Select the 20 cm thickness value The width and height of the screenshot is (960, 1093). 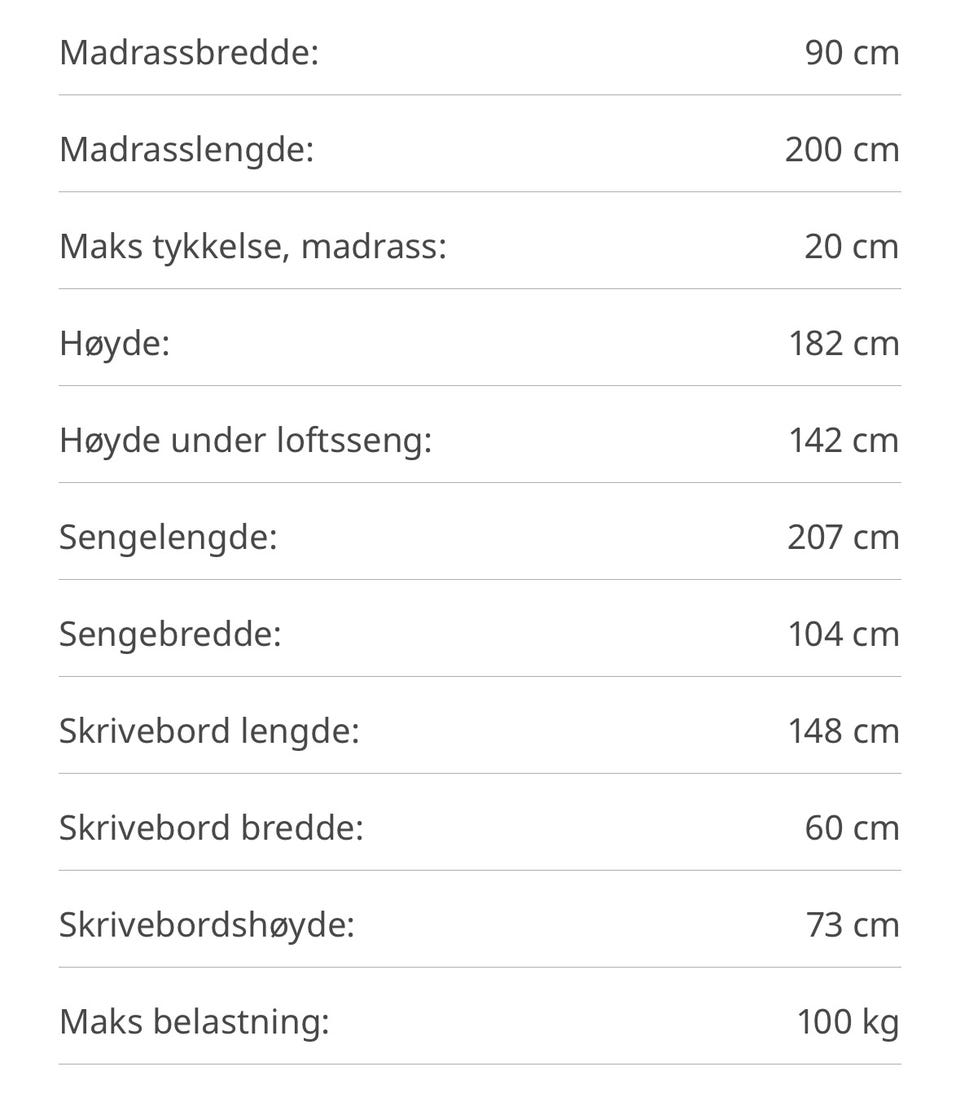[852, 246]
